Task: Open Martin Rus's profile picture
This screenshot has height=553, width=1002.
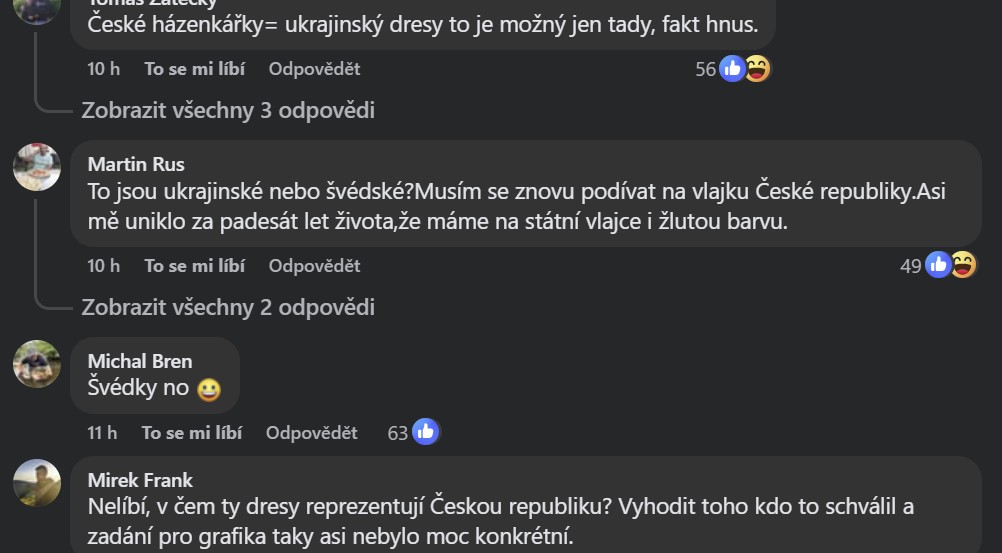Action: coord(37,166)
